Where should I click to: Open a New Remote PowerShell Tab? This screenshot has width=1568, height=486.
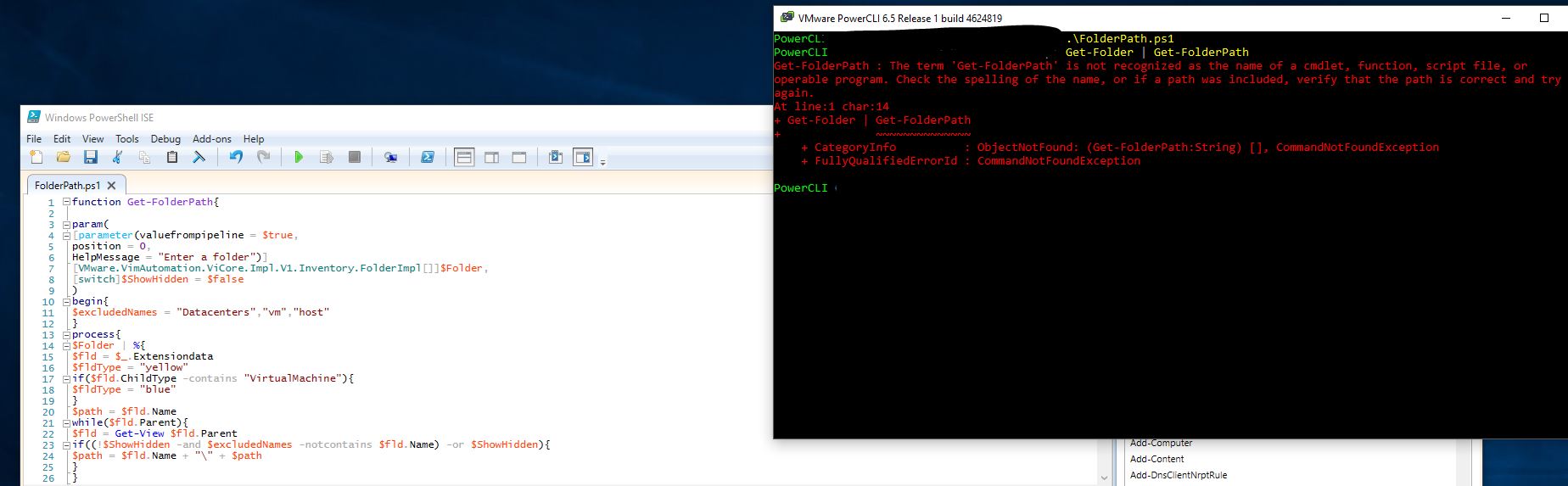pos(390,157)
